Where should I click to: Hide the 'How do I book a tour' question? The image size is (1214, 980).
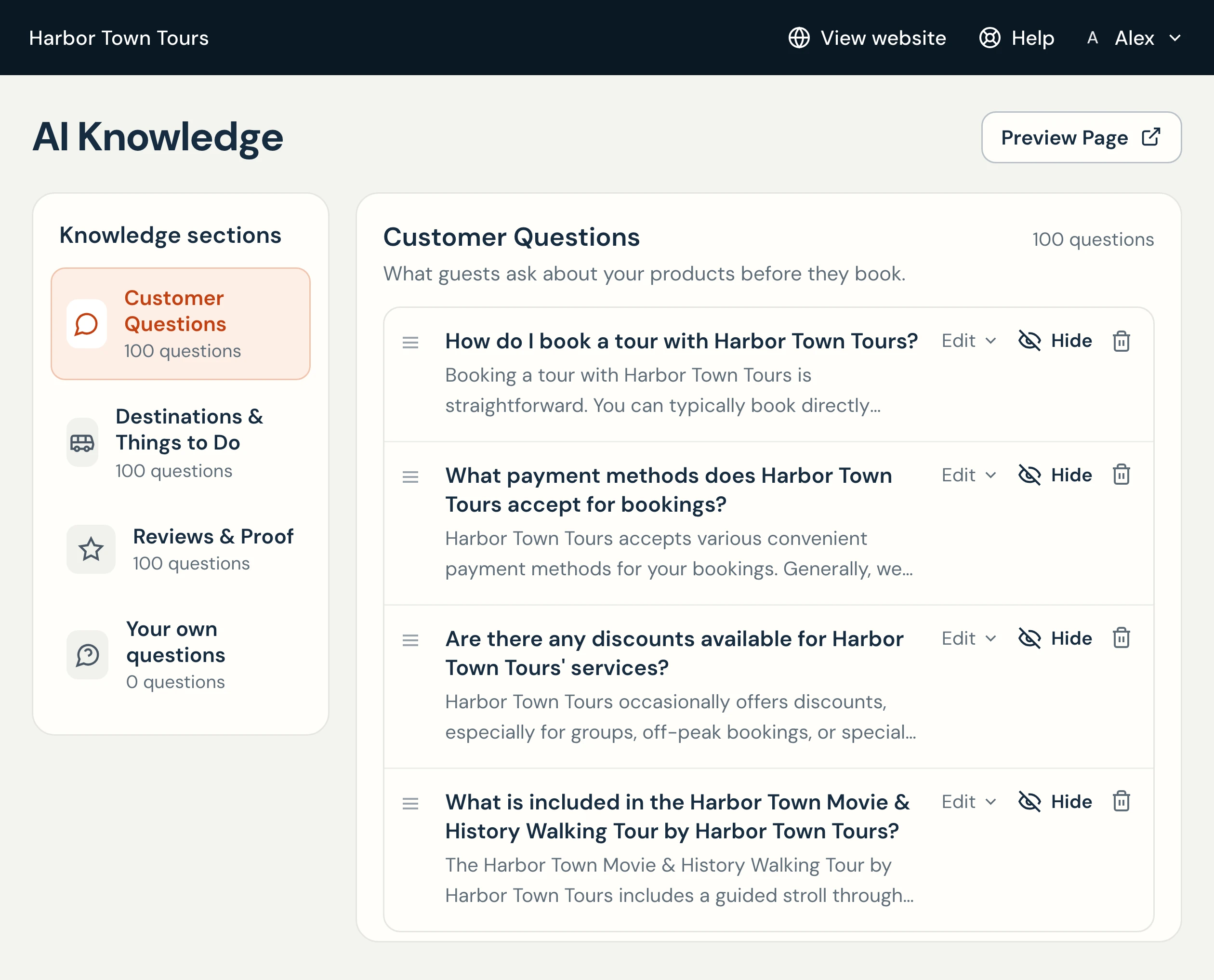tap(1055, 341)
